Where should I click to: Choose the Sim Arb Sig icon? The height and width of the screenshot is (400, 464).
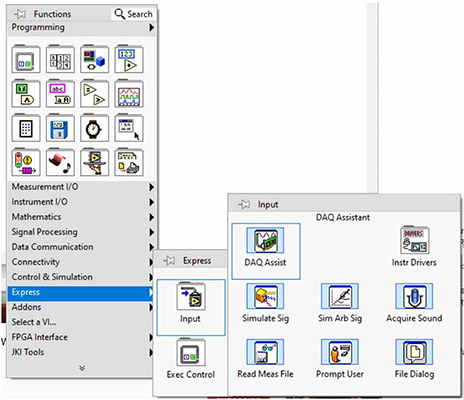pyautogui.click(x=340, y=303)
